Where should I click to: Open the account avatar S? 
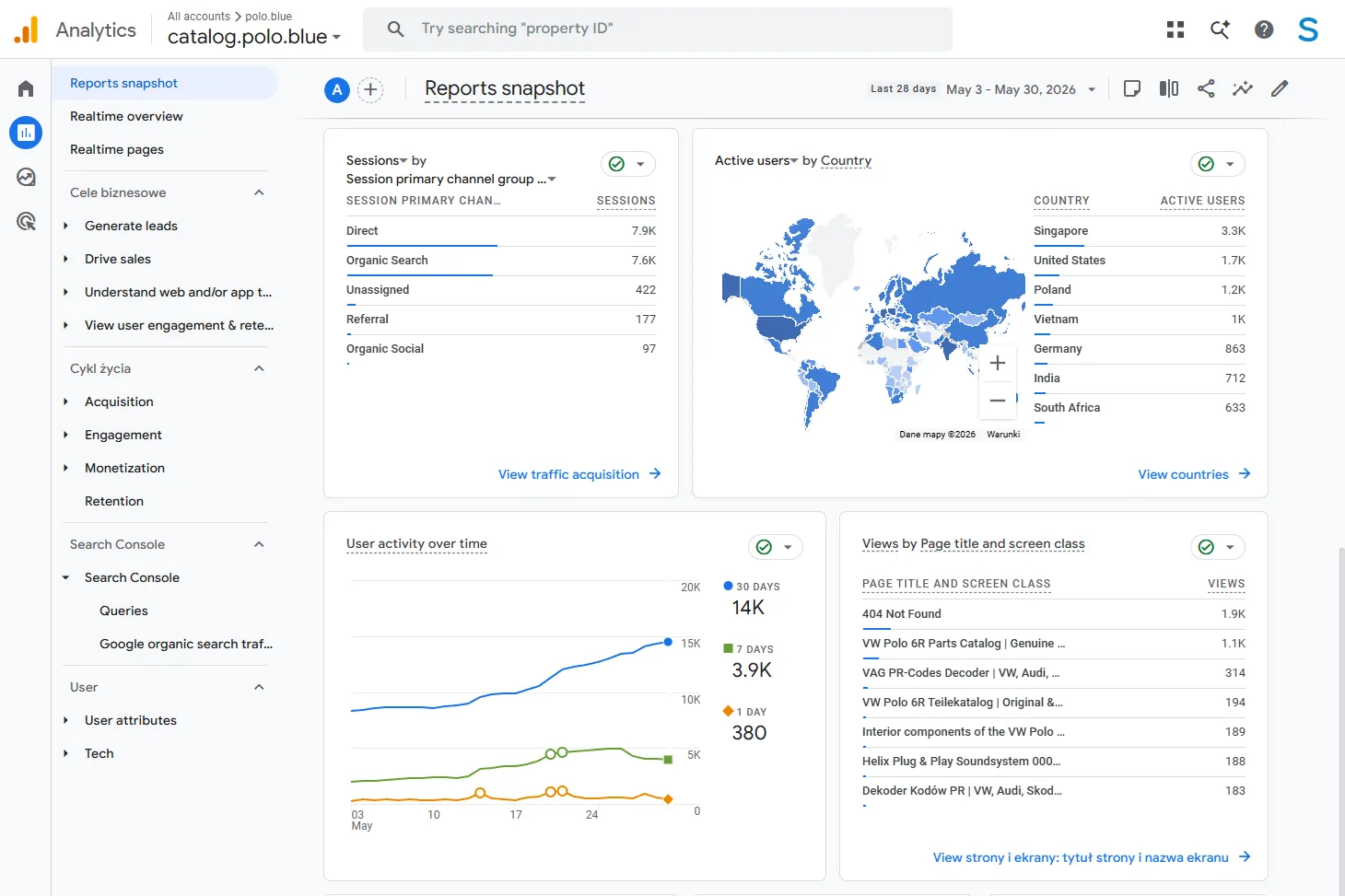[x=1308, y=29]
